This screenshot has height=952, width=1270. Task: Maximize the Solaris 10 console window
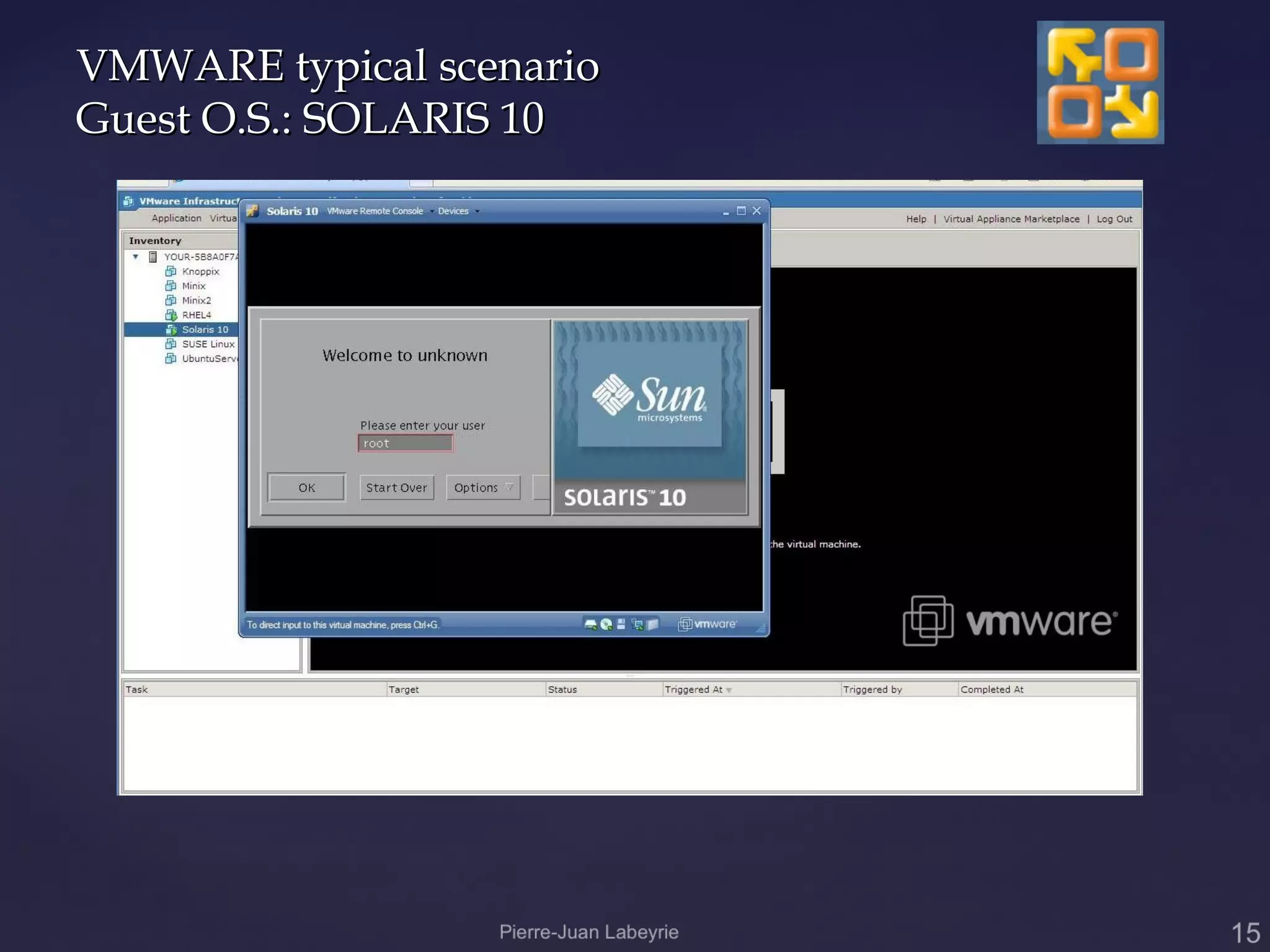click(x=741, y=211)
